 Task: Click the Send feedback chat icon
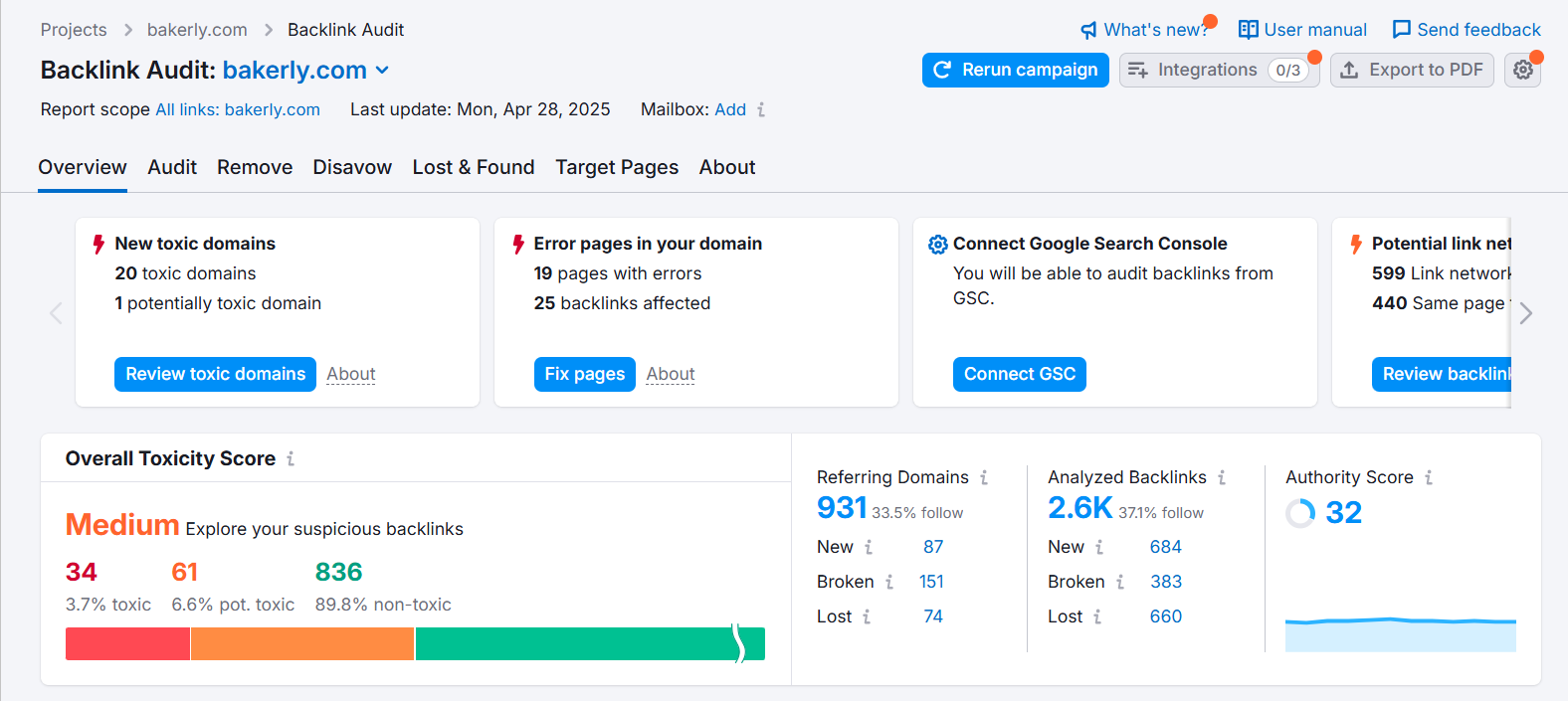tap(1401, 30)
